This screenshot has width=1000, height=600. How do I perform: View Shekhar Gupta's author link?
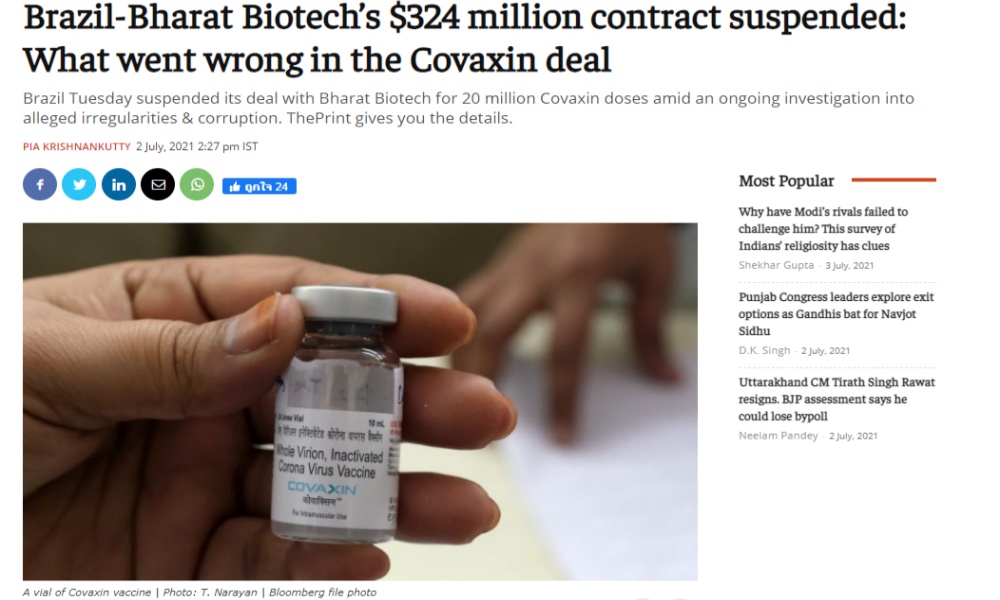tap(777, 265)
